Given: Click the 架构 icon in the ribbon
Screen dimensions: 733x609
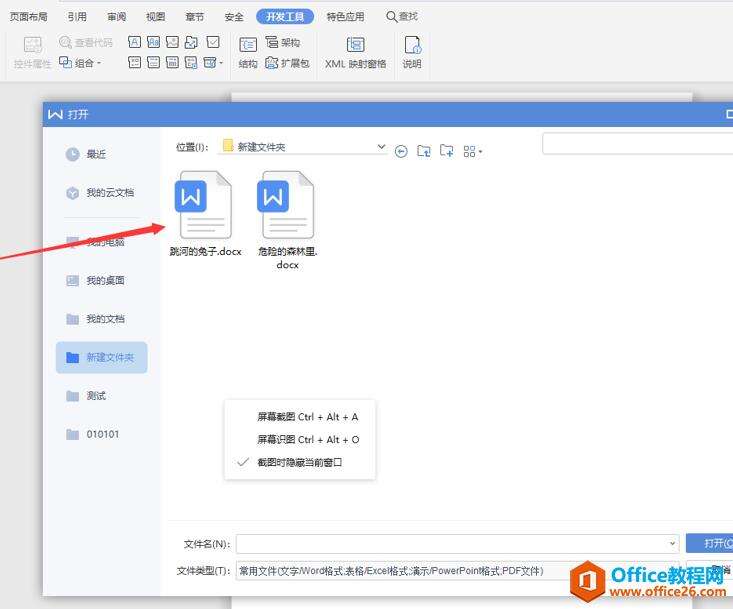Looking at the screenshot, I should [272, 43].
